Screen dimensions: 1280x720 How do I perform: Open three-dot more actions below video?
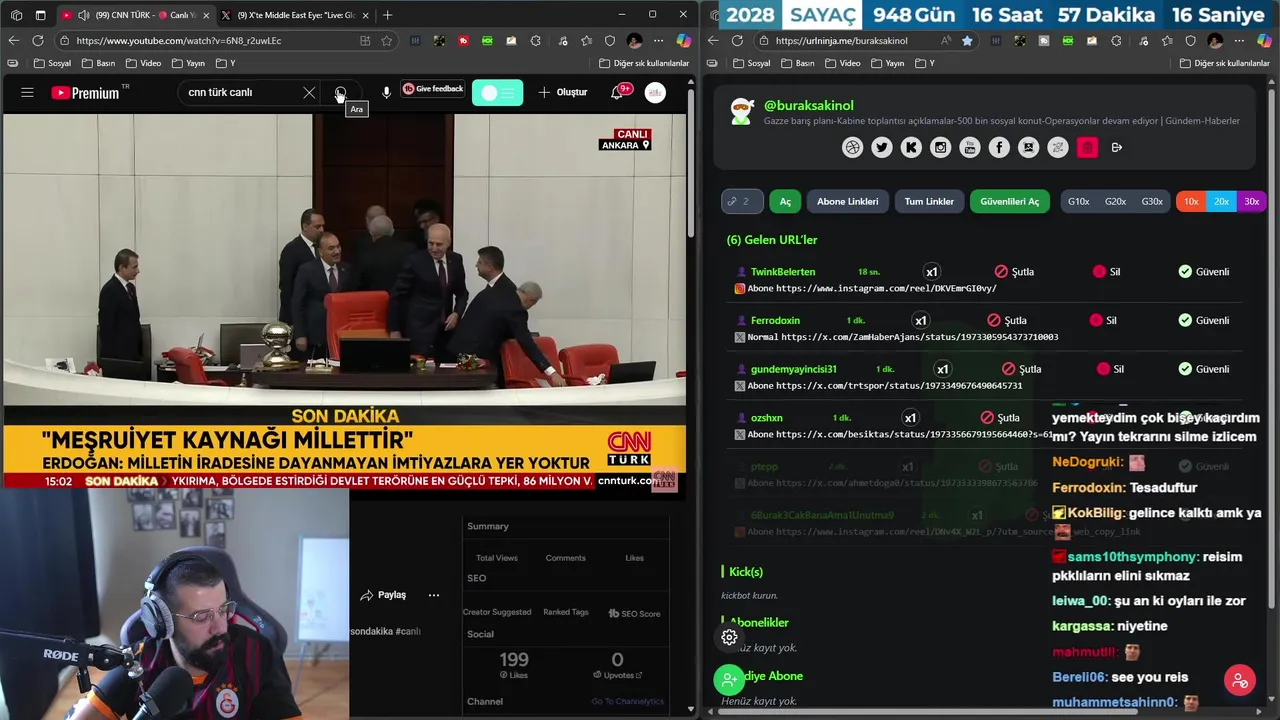(x=434, y=595)
